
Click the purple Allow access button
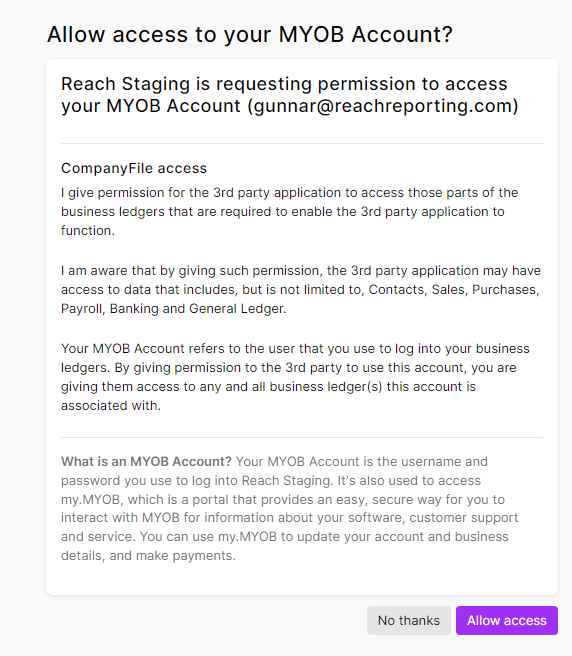pos(507,620)
